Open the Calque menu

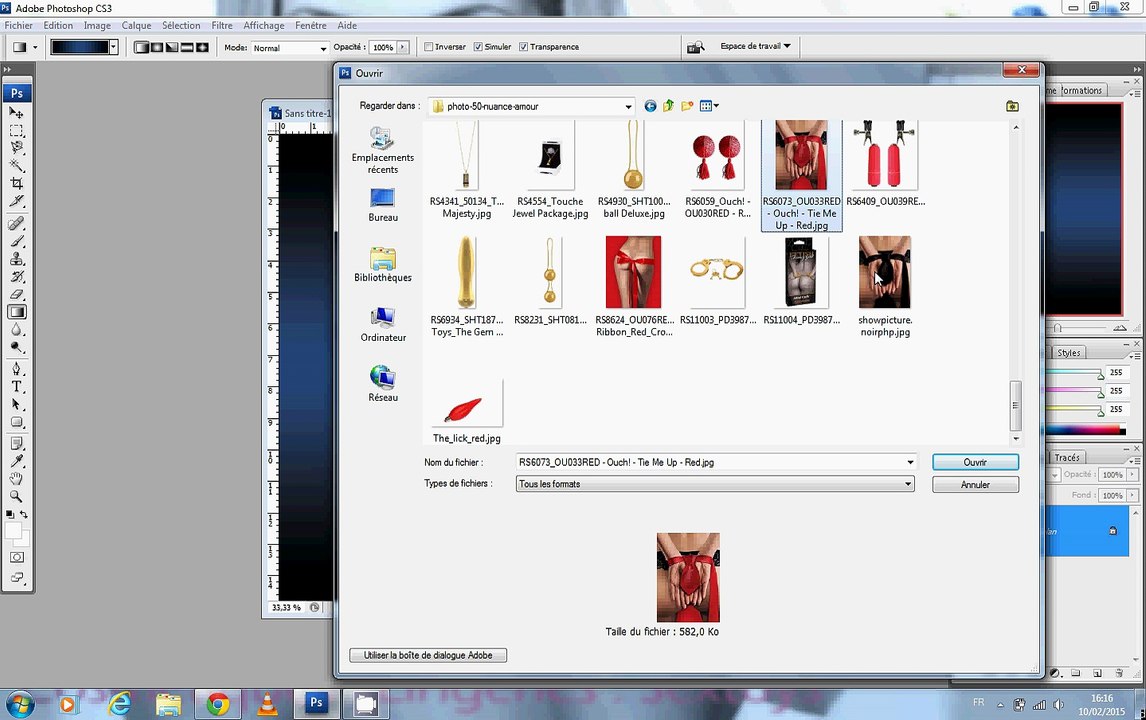[136, 25]
